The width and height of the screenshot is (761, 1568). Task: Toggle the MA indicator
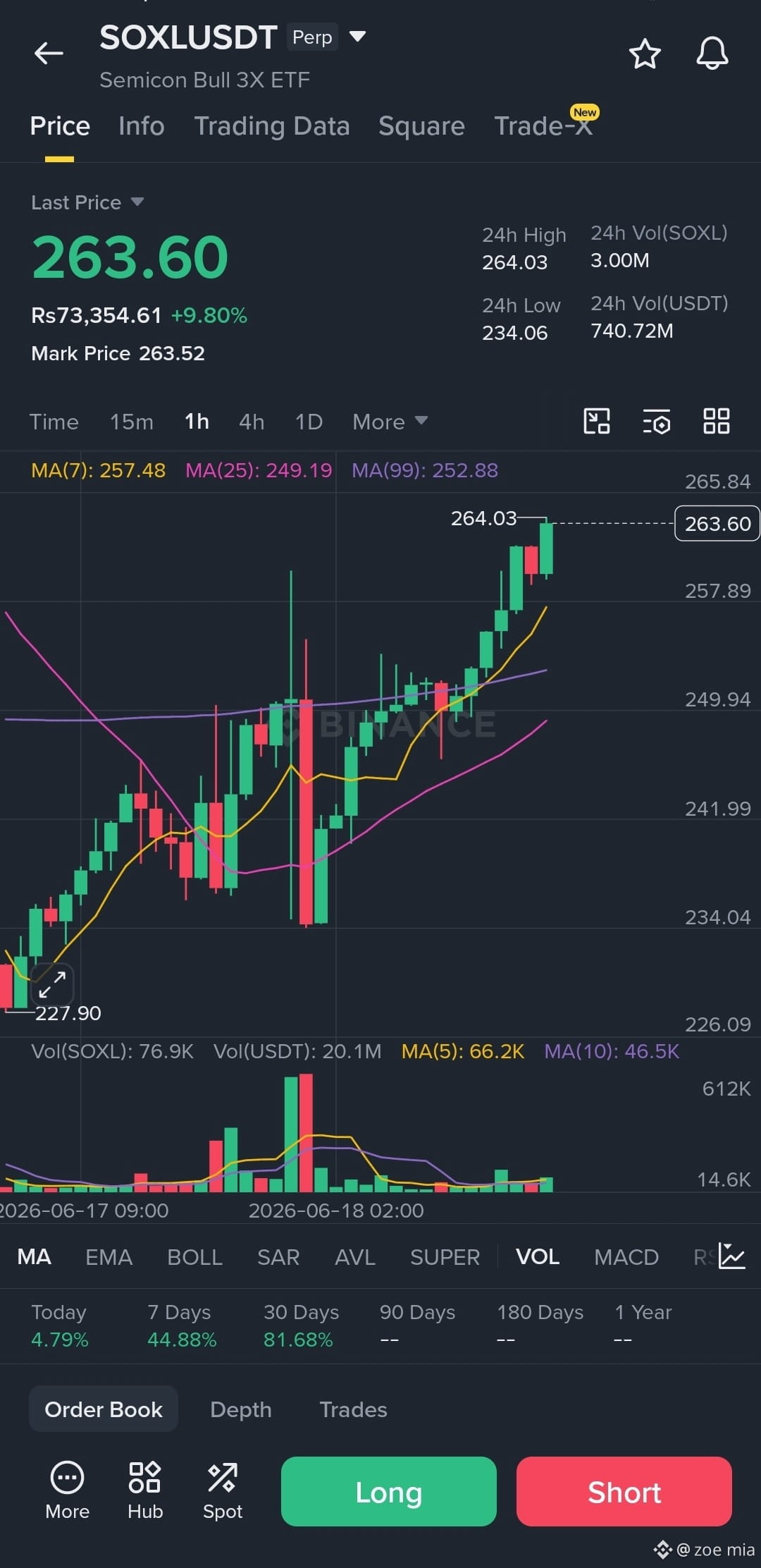pos(34,1256)
